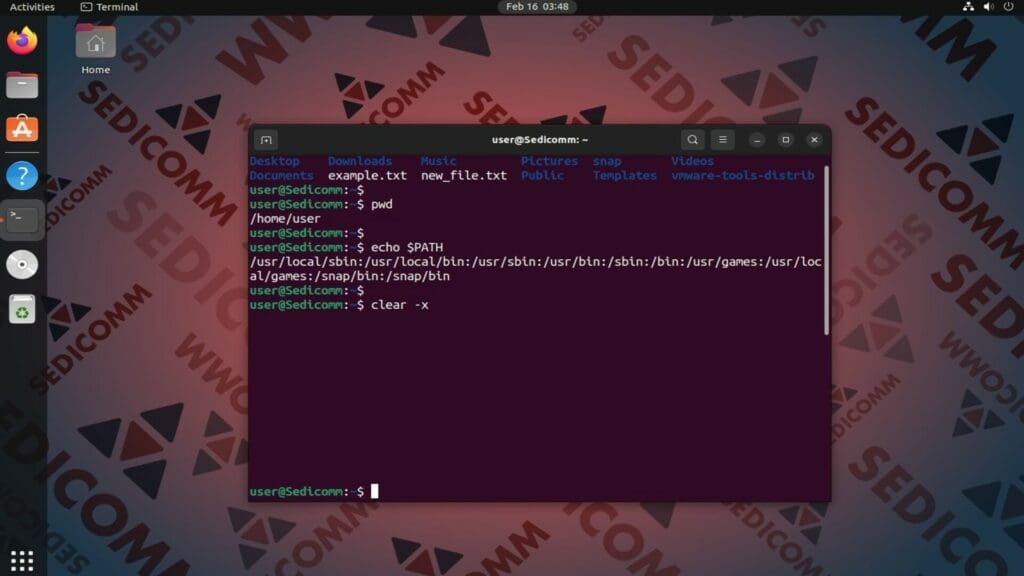
Task: Open the Terminal app menu in top bar
Action: tap(109, 7)
